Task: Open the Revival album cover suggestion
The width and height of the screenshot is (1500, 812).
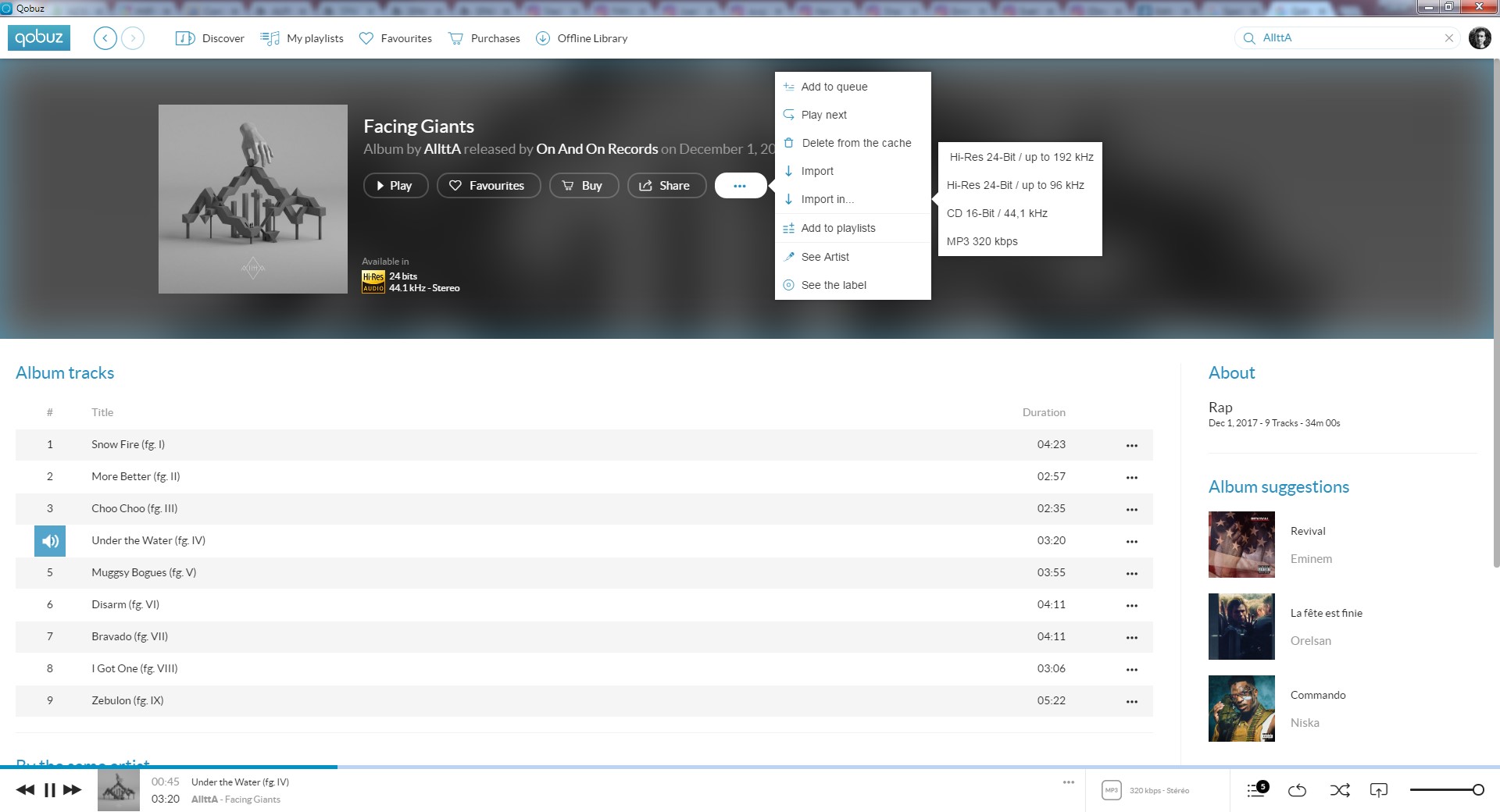Action: pos(1241,544)
